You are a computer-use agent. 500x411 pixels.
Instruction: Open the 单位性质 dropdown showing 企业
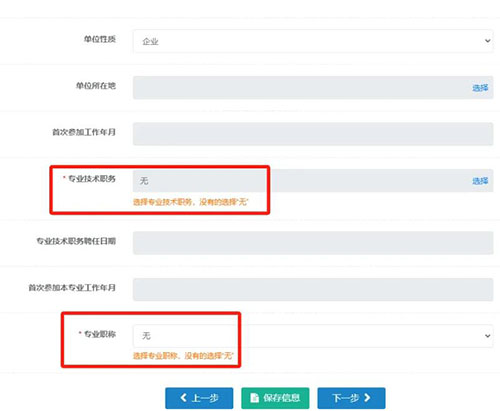point(313,41)
